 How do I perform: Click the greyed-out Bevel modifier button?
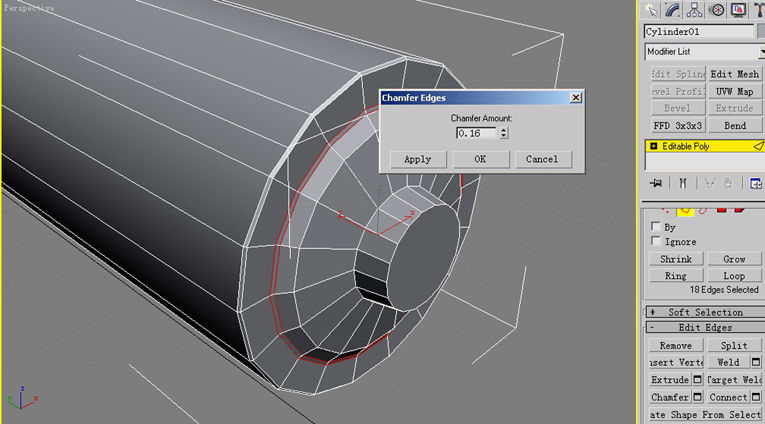[678, 108]
